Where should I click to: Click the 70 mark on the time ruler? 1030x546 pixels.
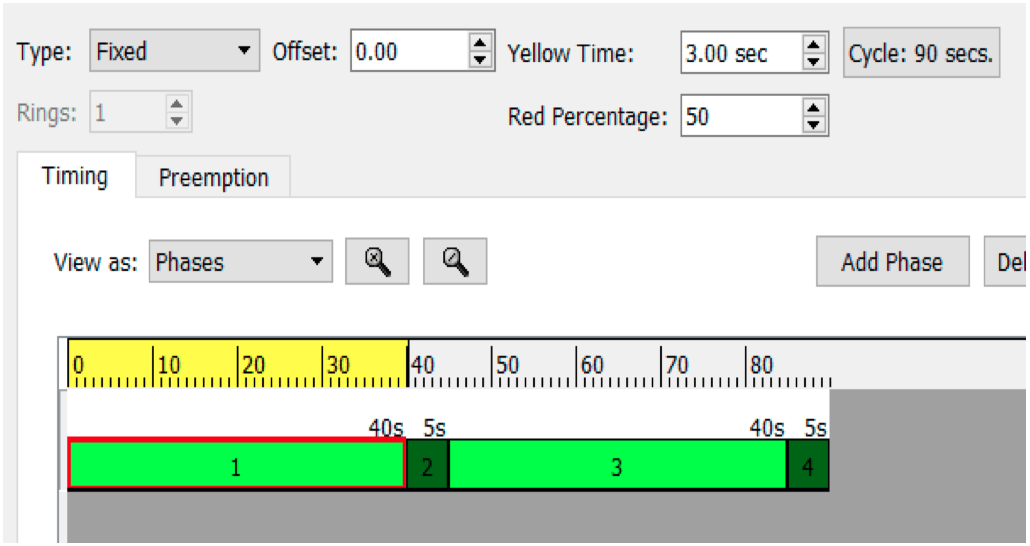tap(677, 365)
